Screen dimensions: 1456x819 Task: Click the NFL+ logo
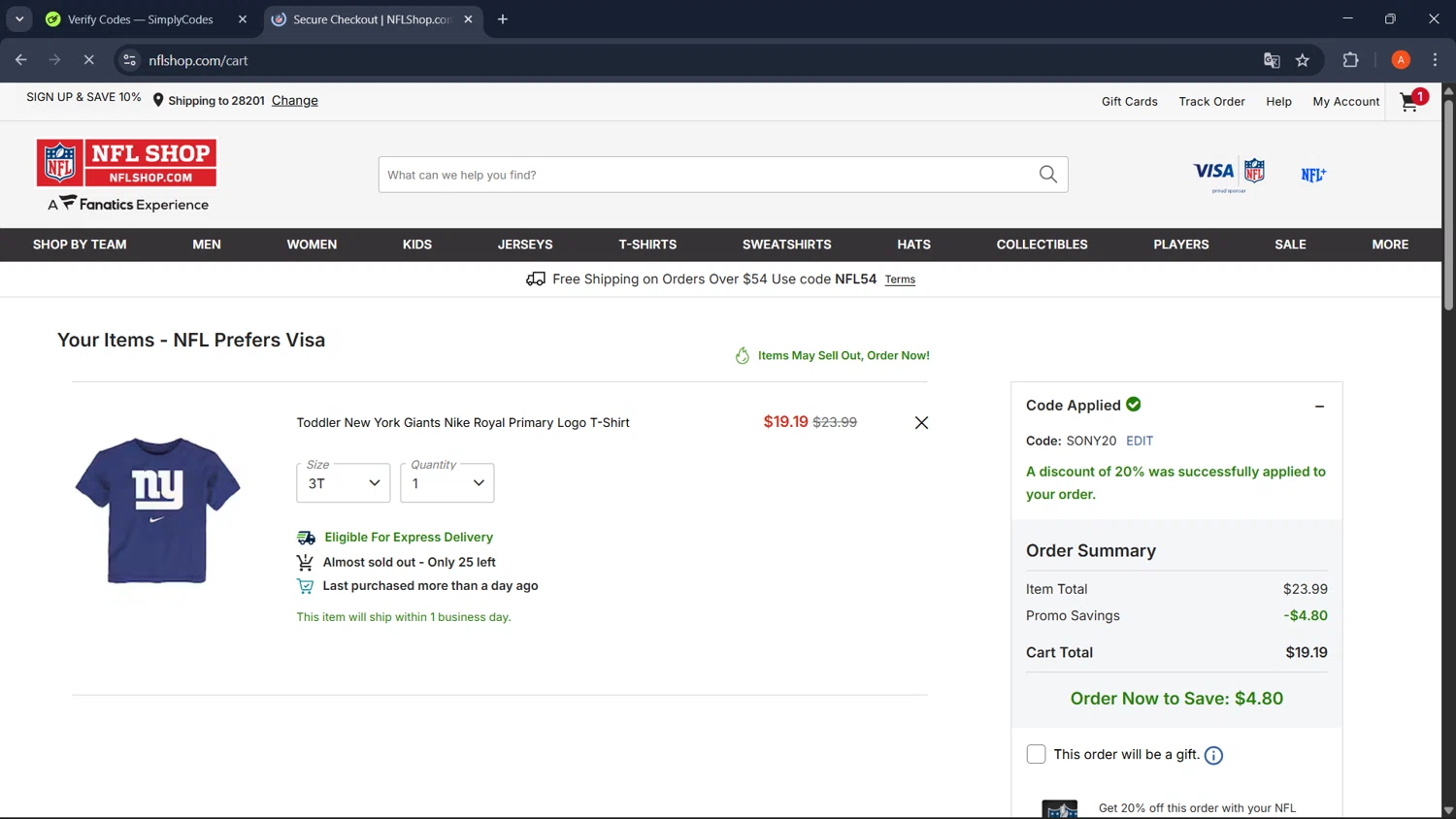pyautogui.click(x=1313, y=175)
